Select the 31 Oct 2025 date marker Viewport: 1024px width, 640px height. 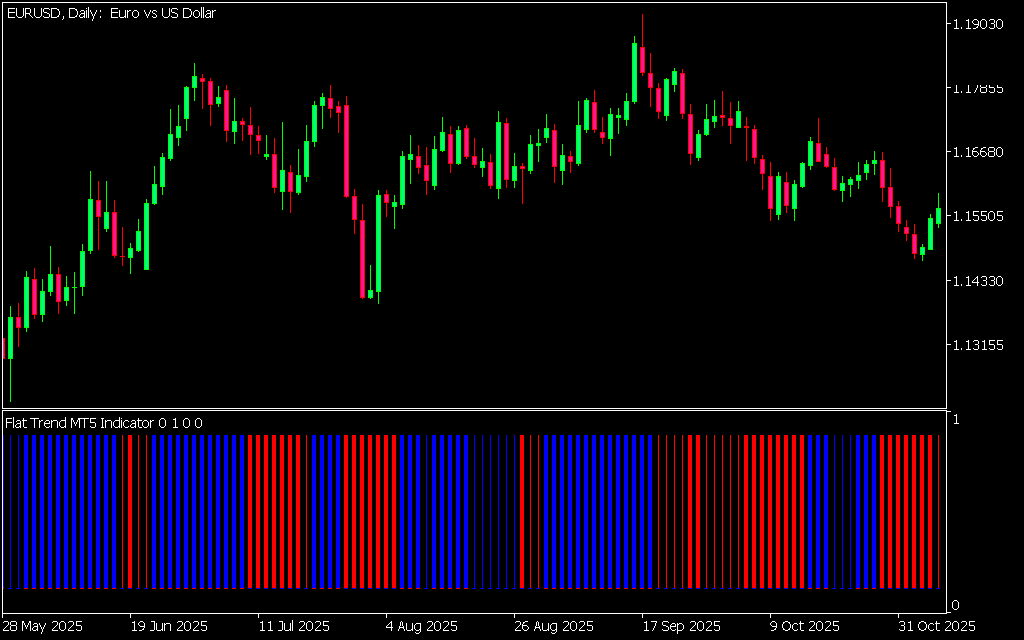pos(937,627)
